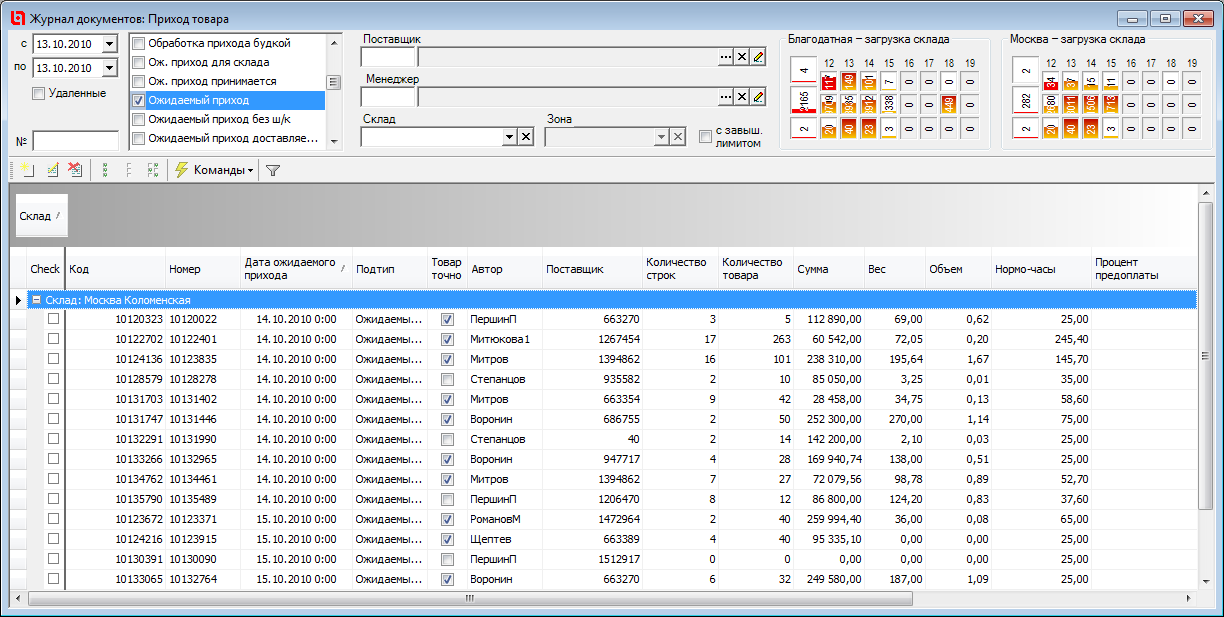
Task: Clear the Склад selection with X icon
Action: pos(525,137)
